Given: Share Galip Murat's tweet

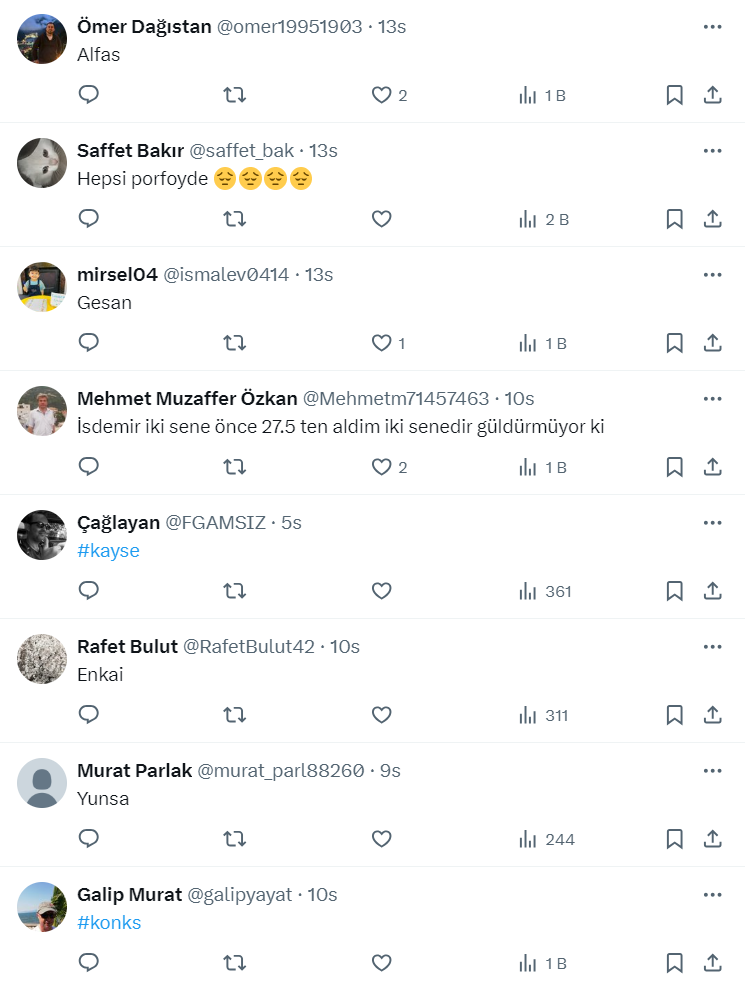Looking at the screenshot, I should pyautogui.click(x=713, y=963).
